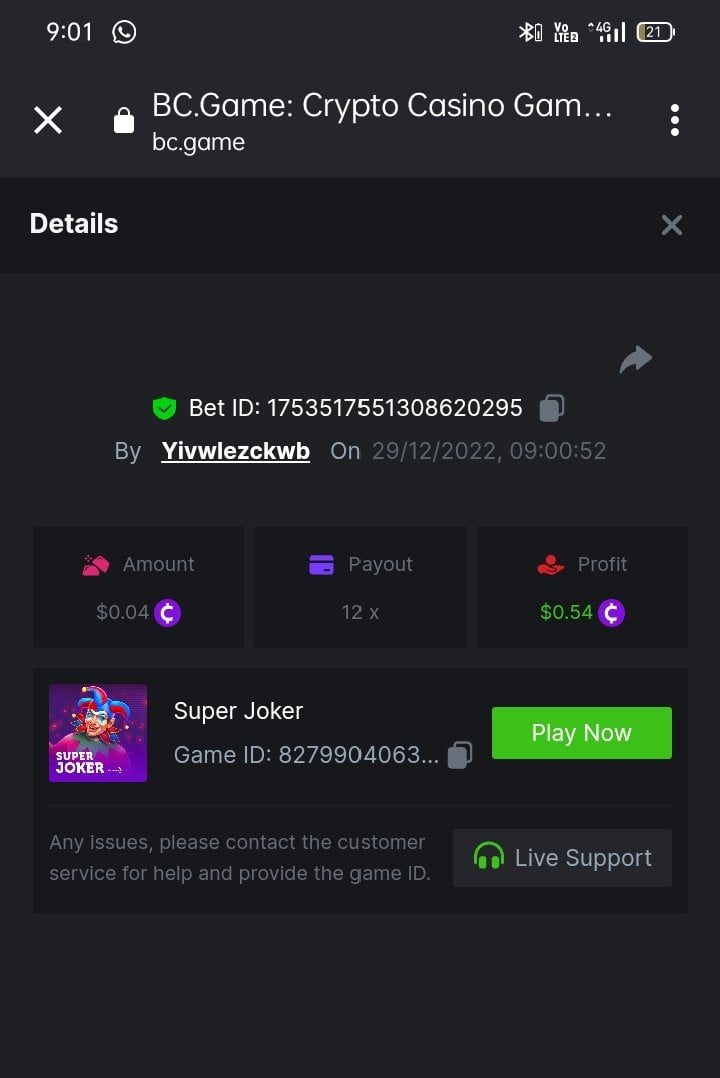Open the Super Joker game thumbnail
720x1078 pixels.
pyautogui.click(x=98, y=733)
